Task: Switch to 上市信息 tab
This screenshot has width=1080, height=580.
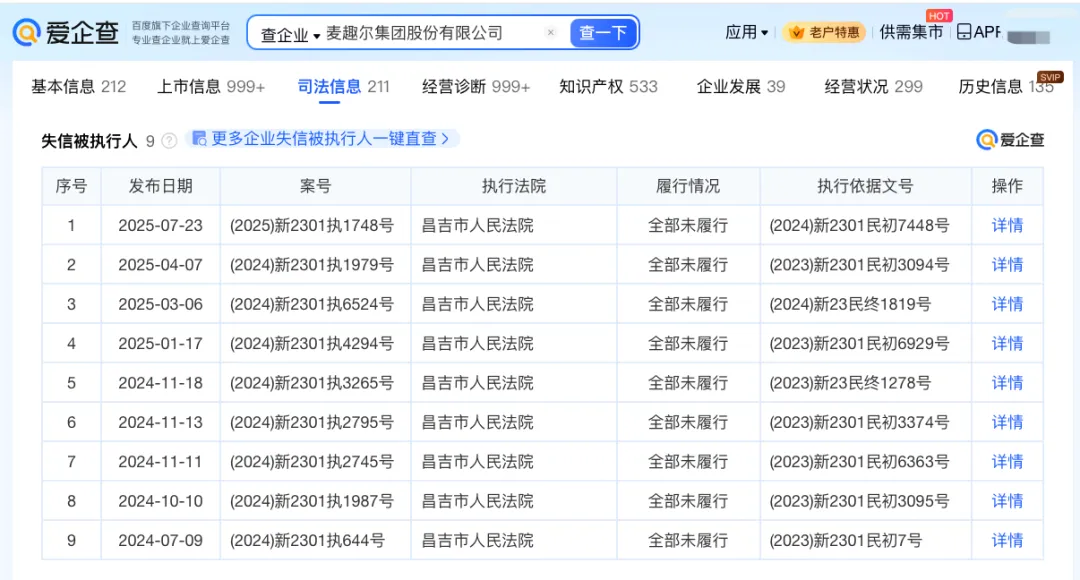Action: 211,87
